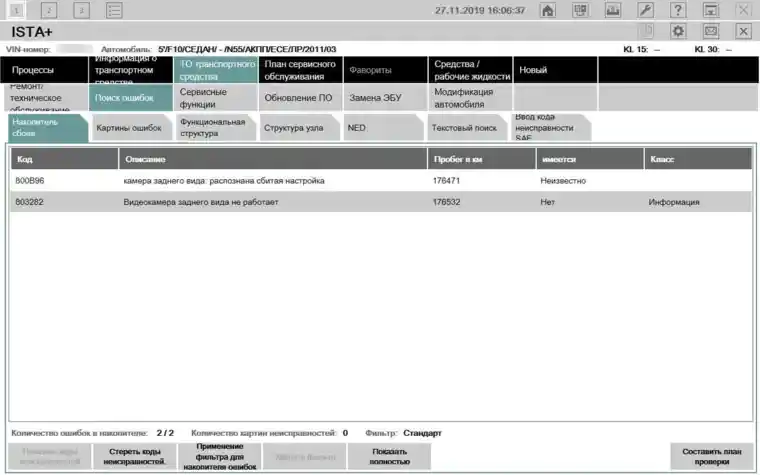Switch to the NED tab
This screenshot has width=760, height=475.
[383, 127]
